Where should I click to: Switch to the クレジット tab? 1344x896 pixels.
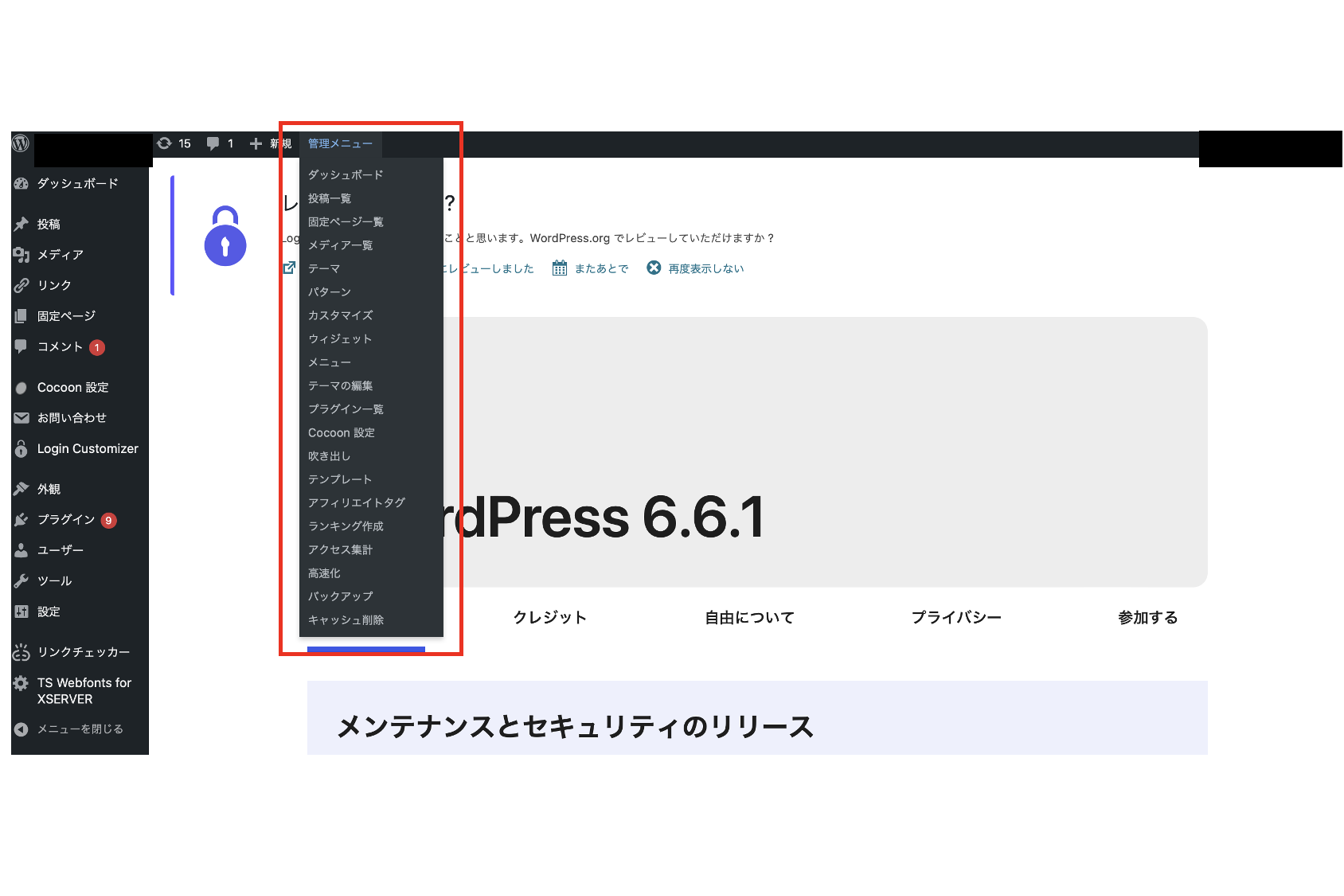[550, 618]
